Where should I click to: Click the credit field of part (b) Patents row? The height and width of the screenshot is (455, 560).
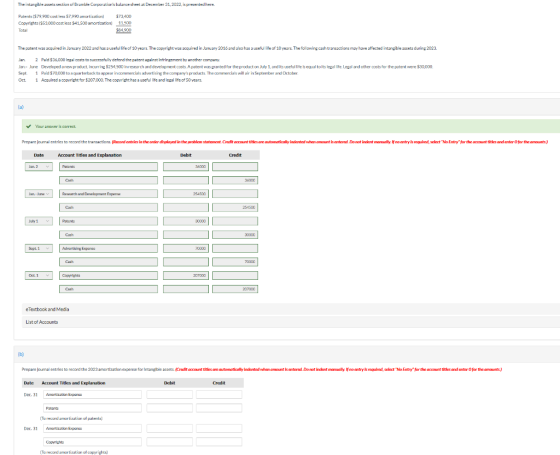coord(219,408)
